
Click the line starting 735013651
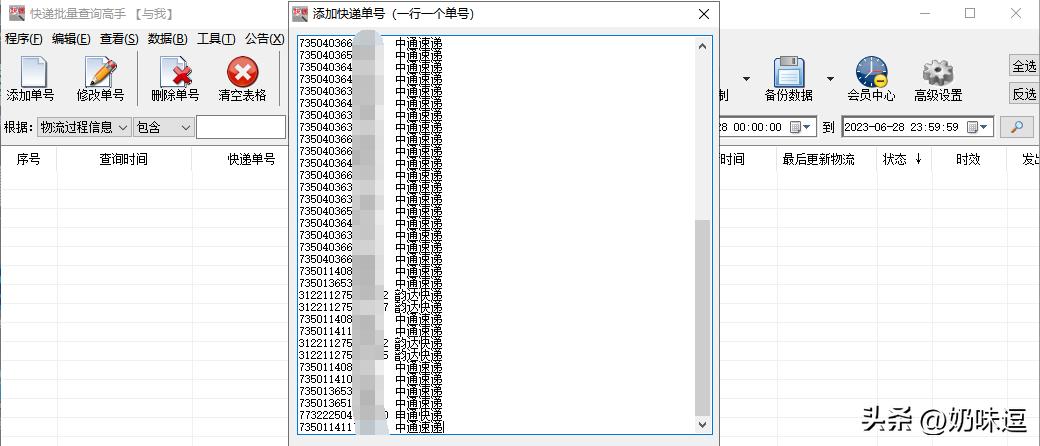(x=371, y=404)
